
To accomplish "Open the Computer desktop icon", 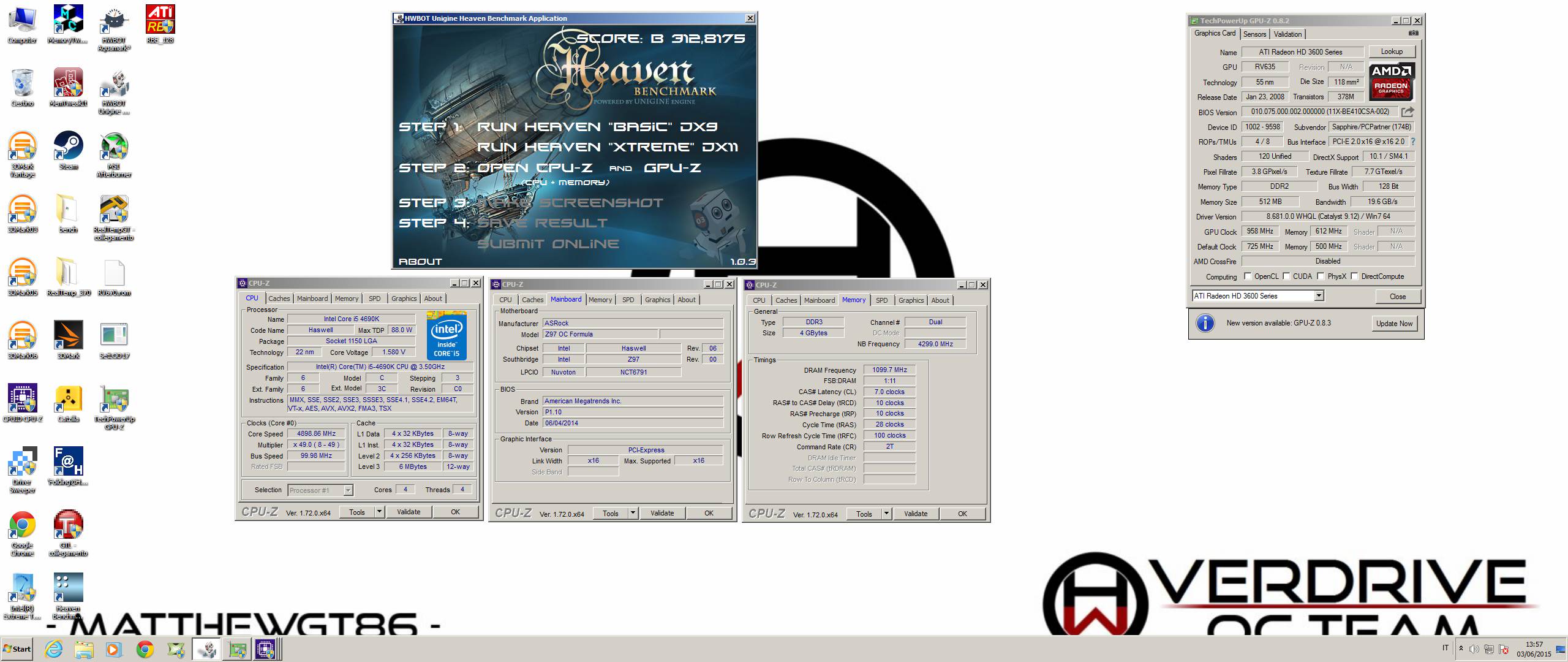I will click(x=22, y=25).
